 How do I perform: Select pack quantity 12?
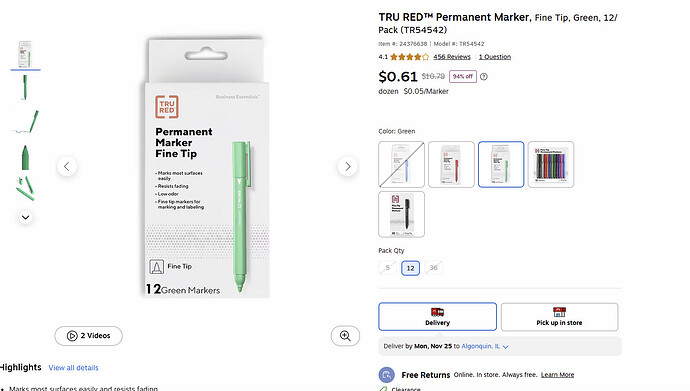click(411, 268)
